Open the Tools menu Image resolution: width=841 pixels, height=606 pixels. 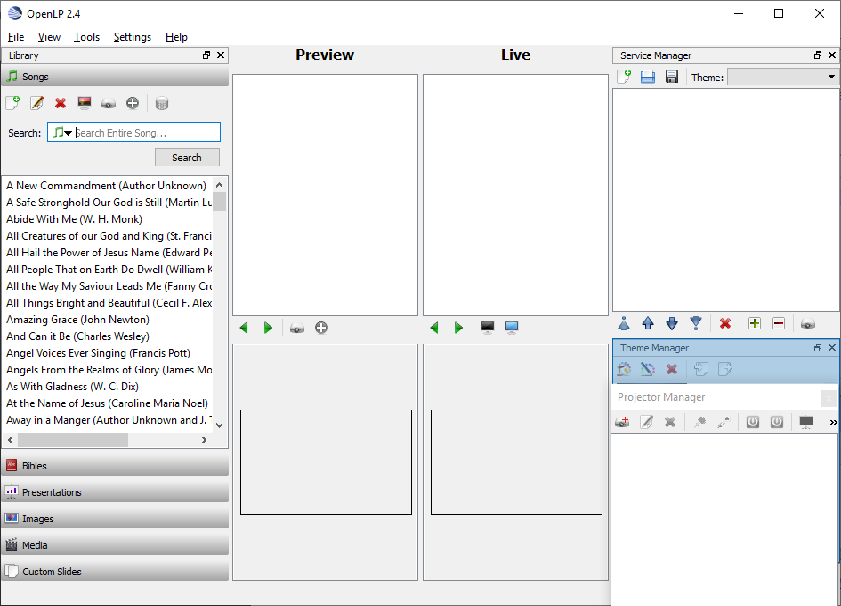point(87,37)
